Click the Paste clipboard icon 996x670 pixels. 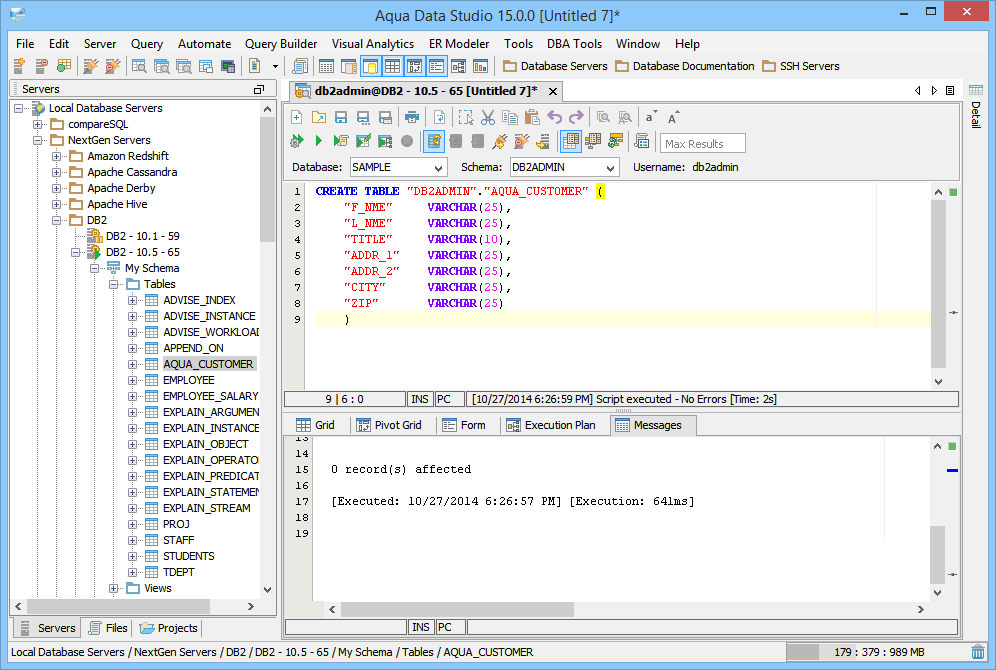point(532,117)
